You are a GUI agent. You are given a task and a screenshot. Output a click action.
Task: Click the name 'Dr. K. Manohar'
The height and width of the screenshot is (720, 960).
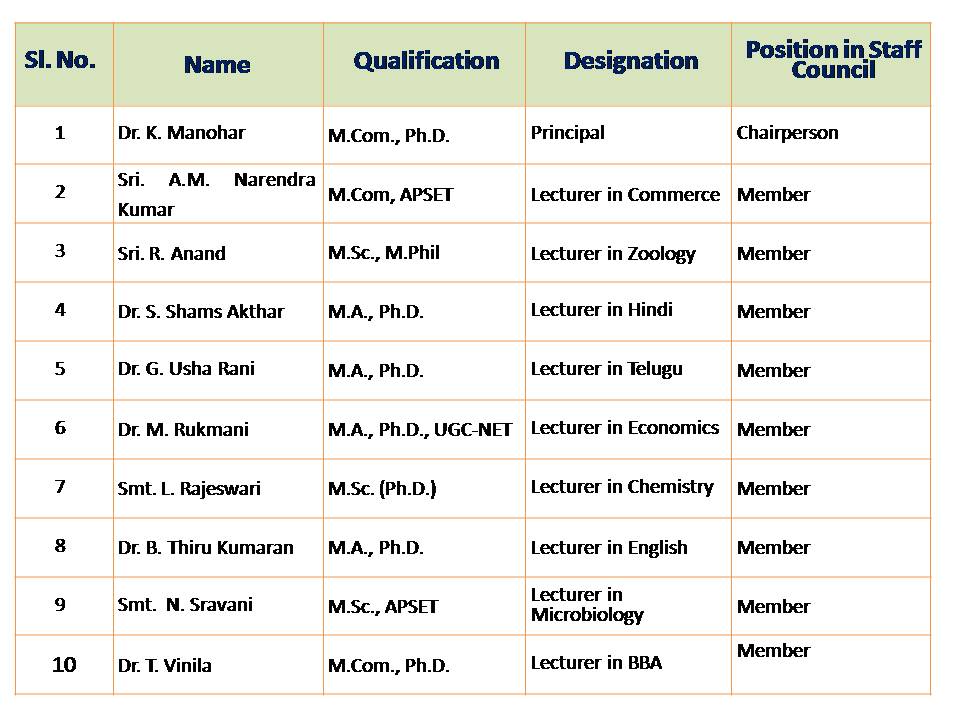[x=181, y=133]
